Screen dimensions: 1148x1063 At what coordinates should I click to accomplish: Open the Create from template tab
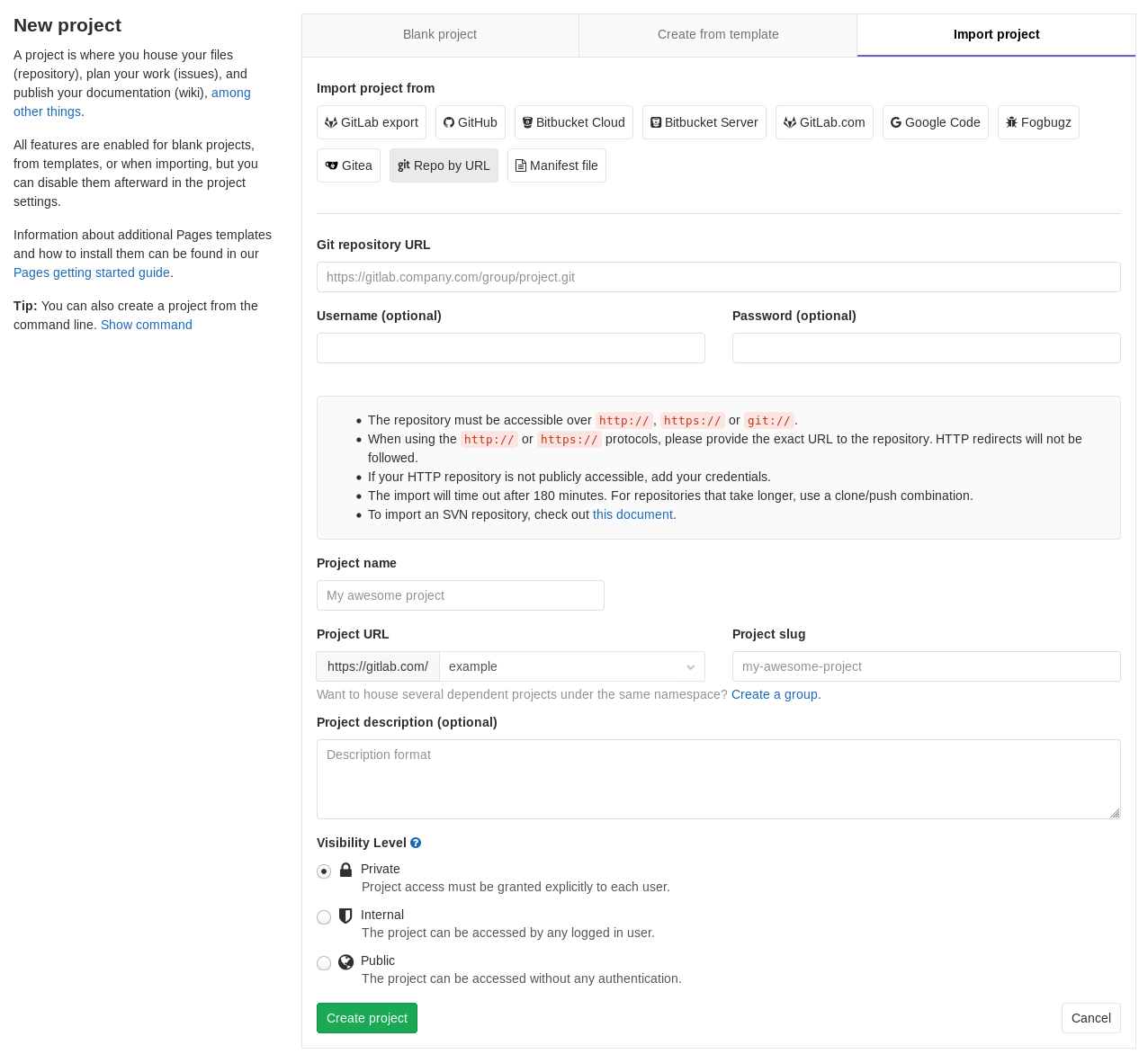click(x=718, y=34)
